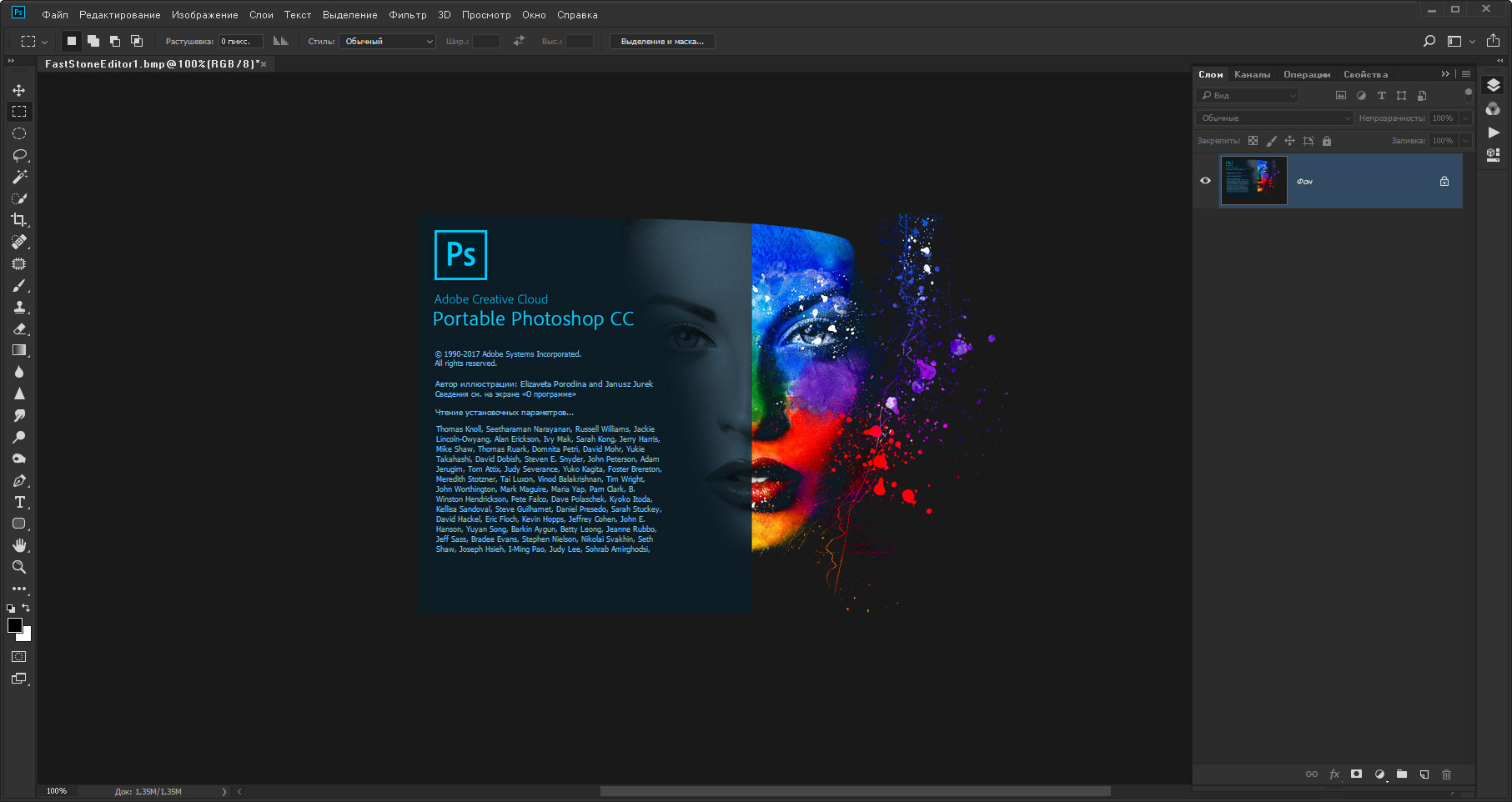This screenshot has width=1512, height=802.
Task: Select the Brush tool
Action: 19,285
